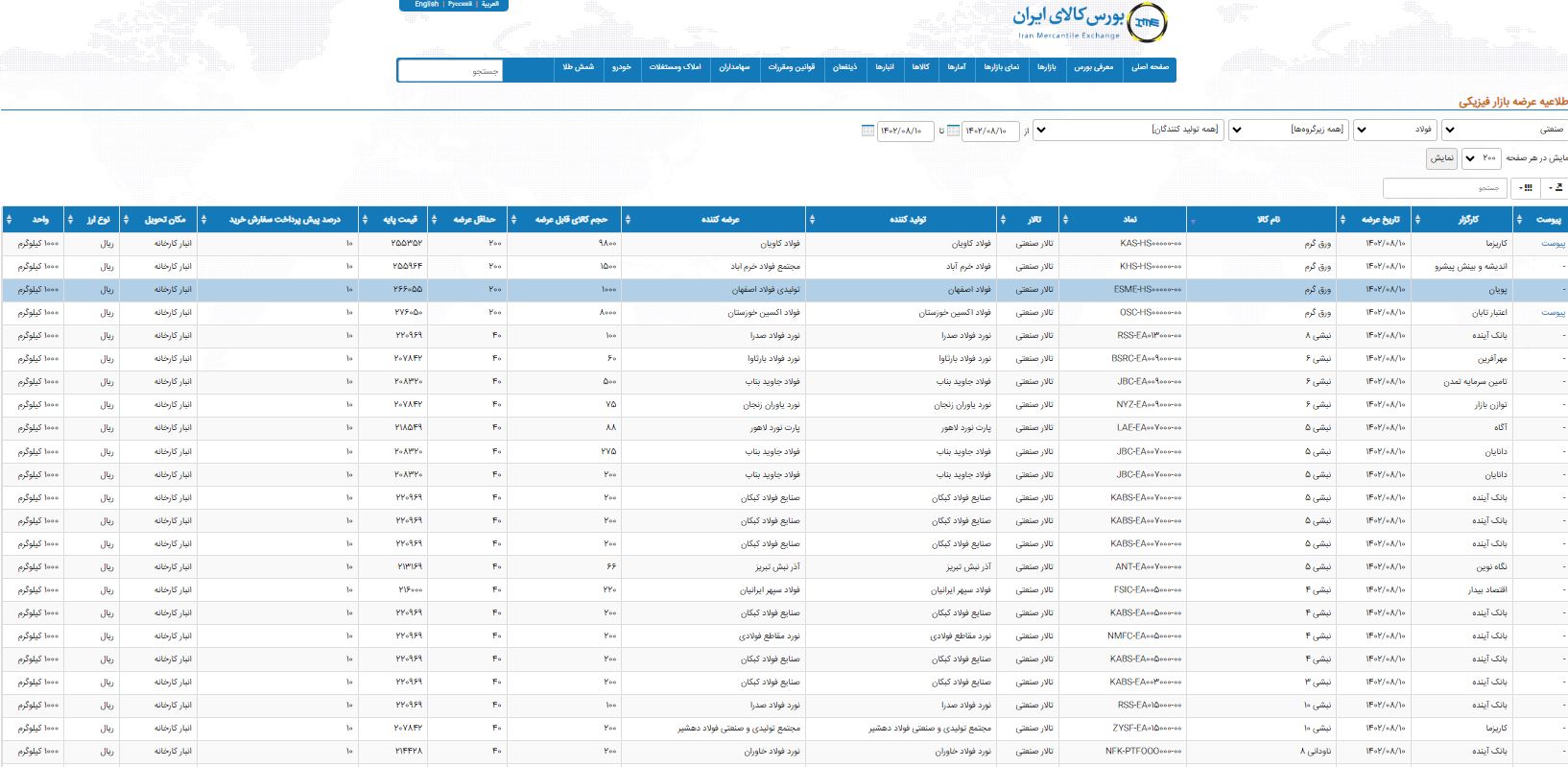Viewport: 1568px width, 767px height.
Task: Sort by نام کالا column arrow
Action: pos(1193,221)
